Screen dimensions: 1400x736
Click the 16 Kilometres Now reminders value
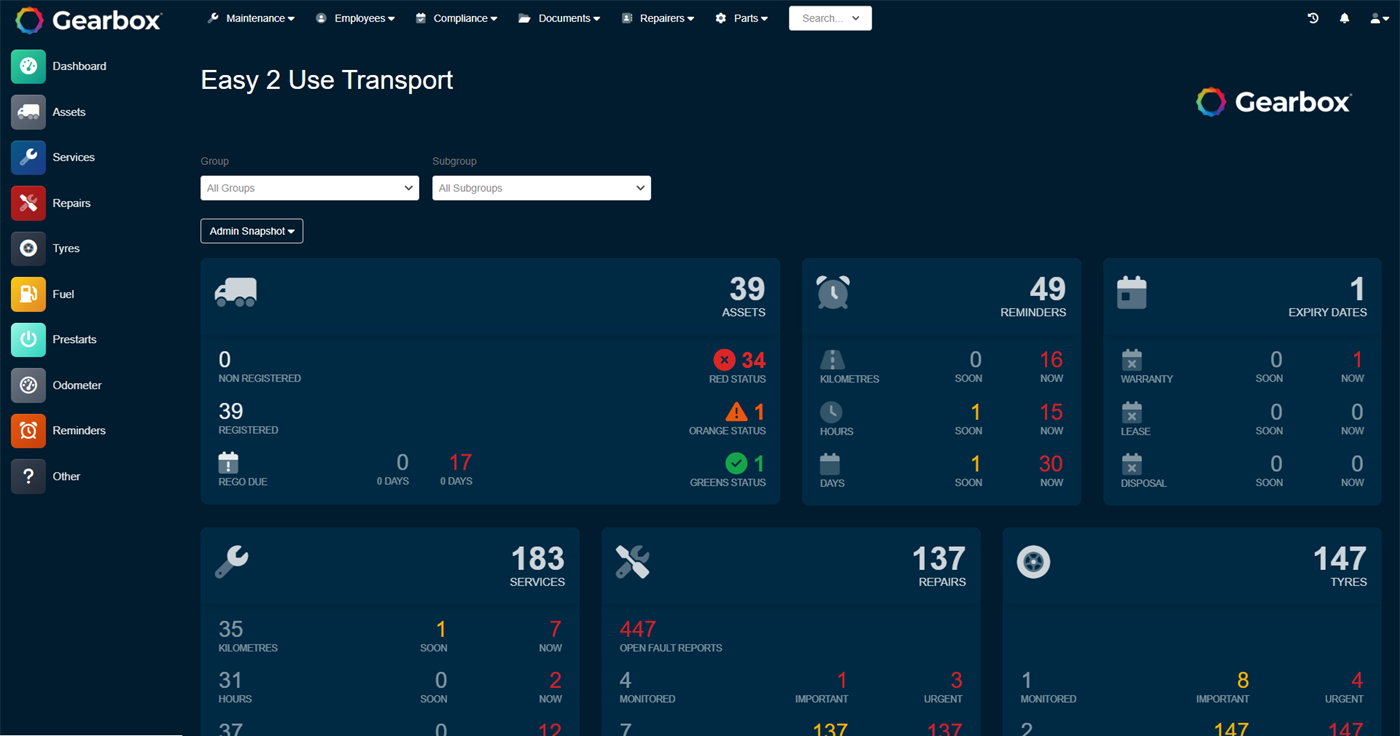(1051, 360)
